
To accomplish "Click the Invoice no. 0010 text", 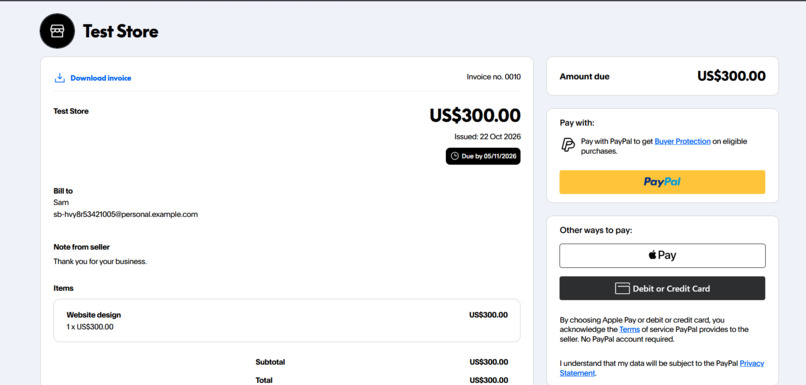I will pos(493,77).
